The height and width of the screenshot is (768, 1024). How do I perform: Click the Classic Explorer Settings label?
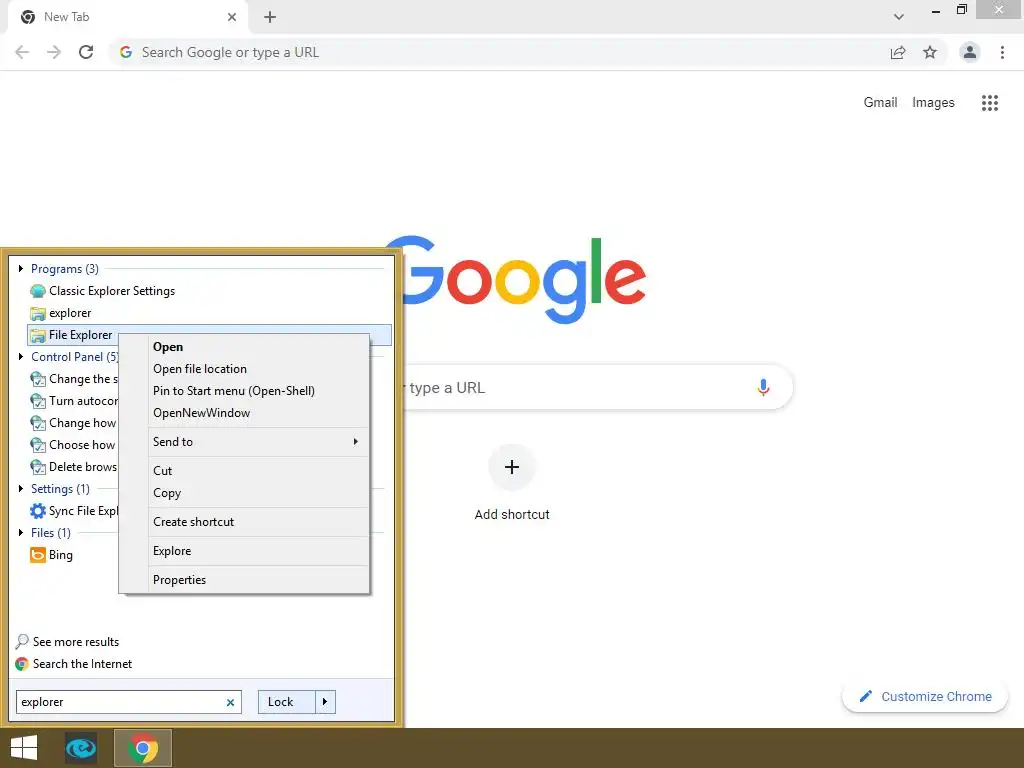point(112,291)
